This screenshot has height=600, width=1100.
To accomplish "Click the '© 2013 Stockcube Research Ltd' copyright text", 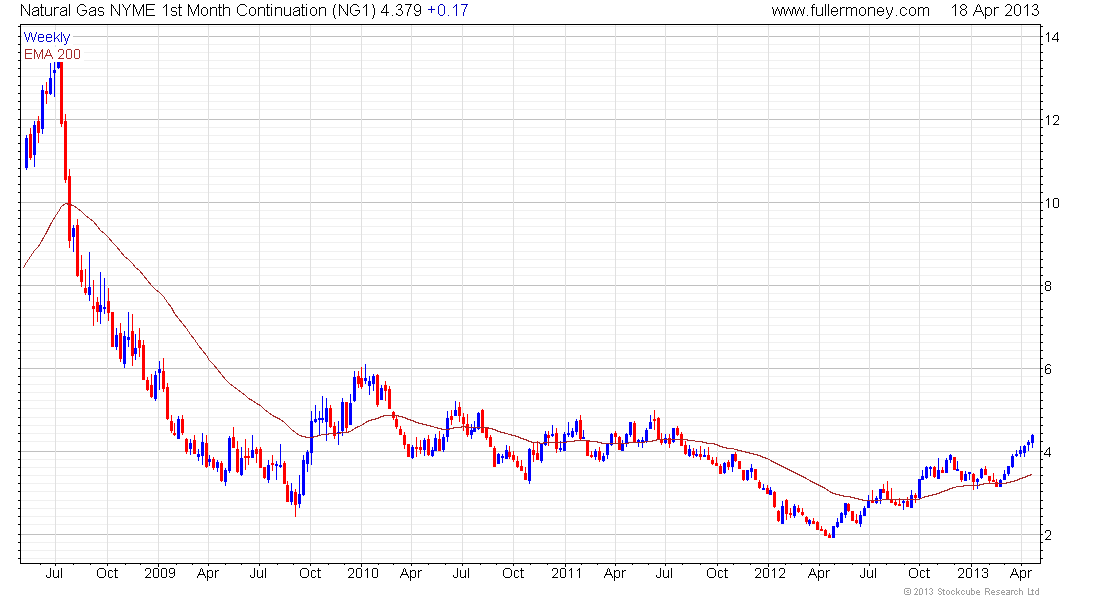I will click(971, 592).
